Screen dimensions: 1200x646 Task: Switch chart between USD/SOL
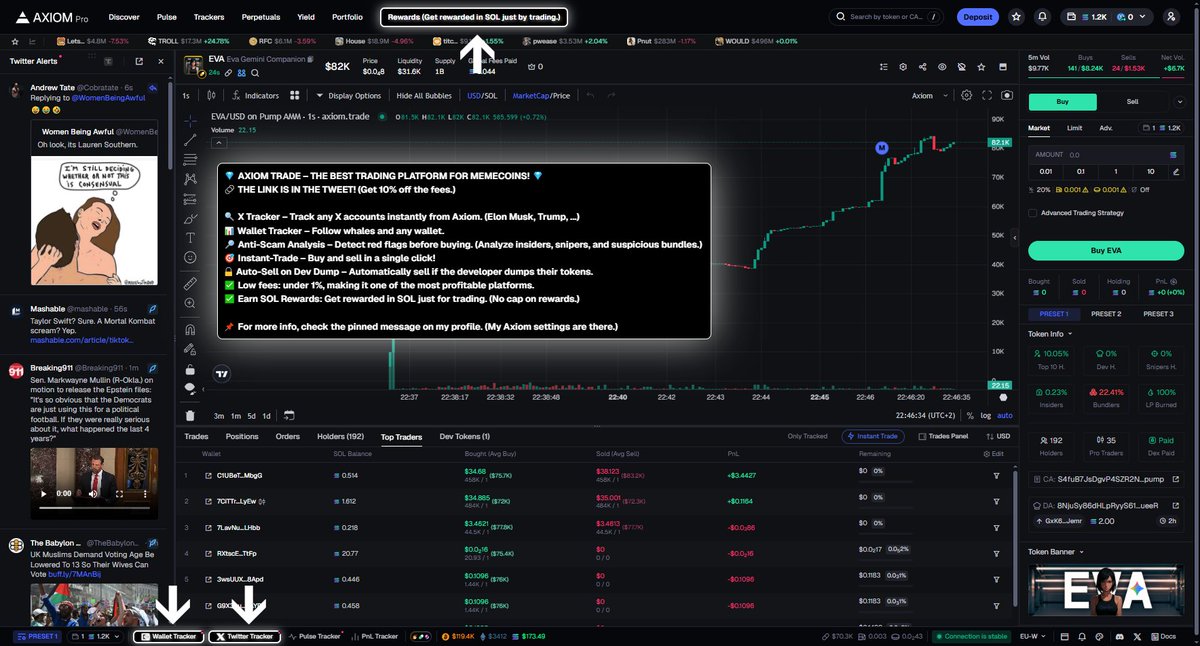482,96
